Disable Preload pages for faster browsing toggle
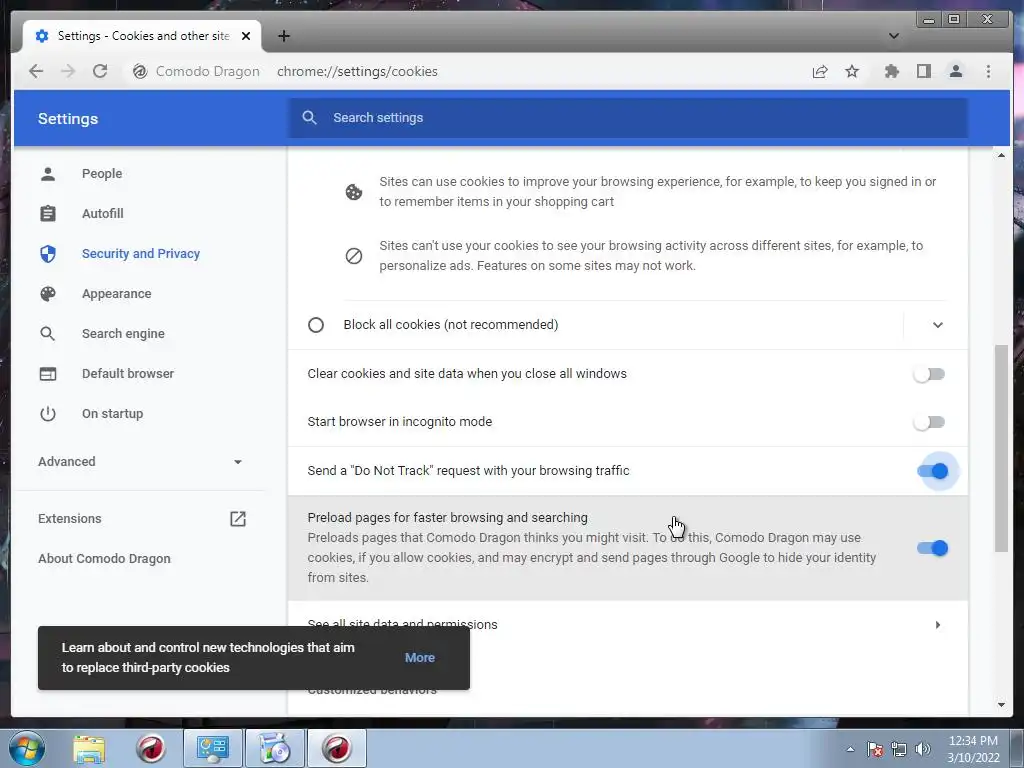This screenshot has height=768, width=1024. (933, 548)
